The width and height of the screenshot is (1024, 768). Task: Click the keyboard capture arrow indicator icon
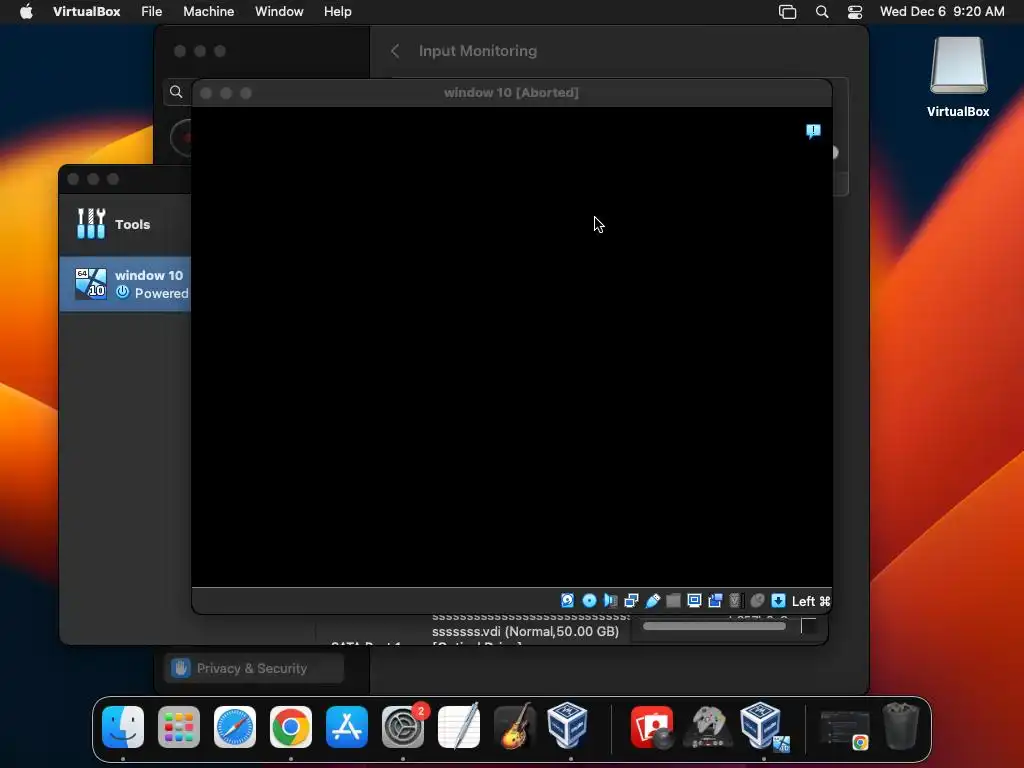tap(778, 601)
